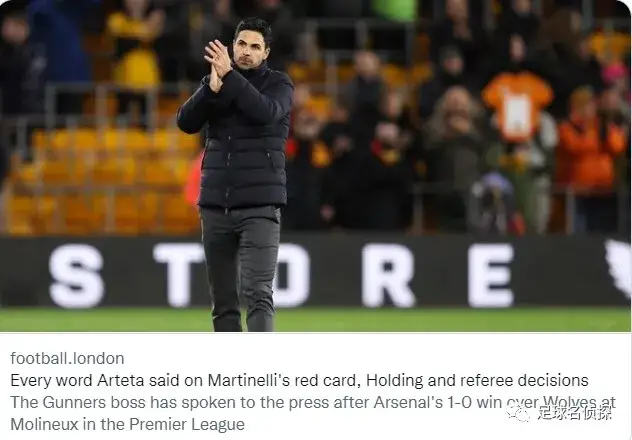This screenshot has width=632, height=440.
Task: Click the letter E on the STORE banner
Action: [491, 276]
